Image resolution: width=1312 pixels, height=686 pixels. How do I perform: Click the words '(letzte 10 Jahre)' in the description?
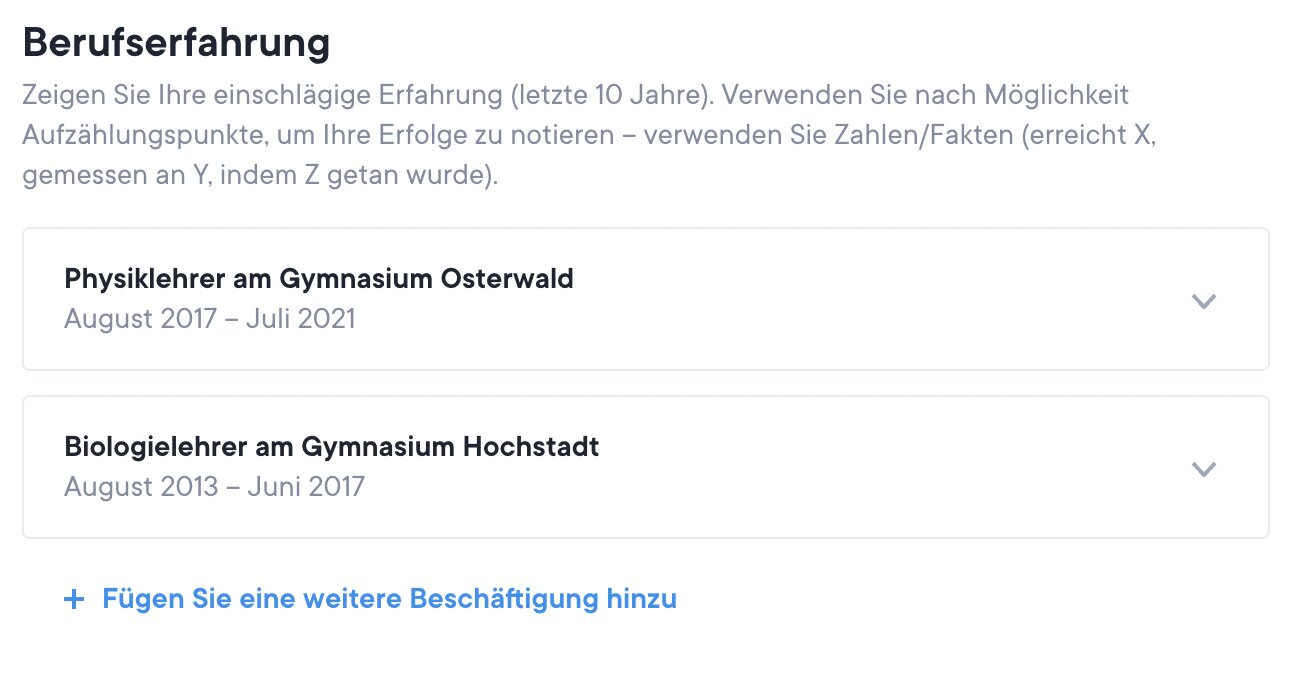point(609,96)
